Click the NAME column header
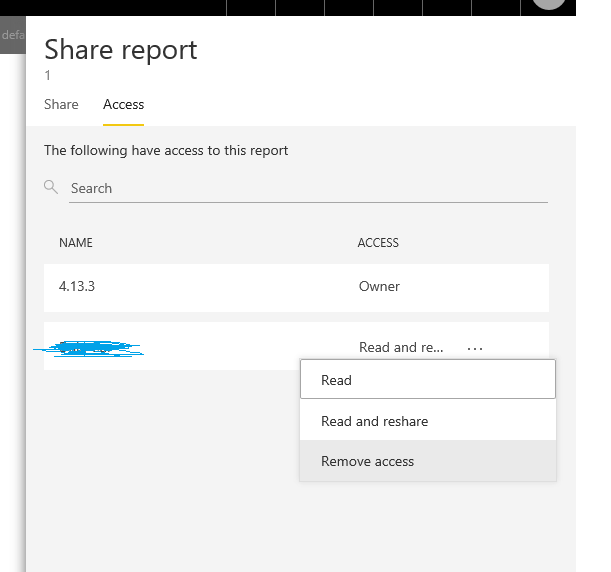 (x=76, y=243)
